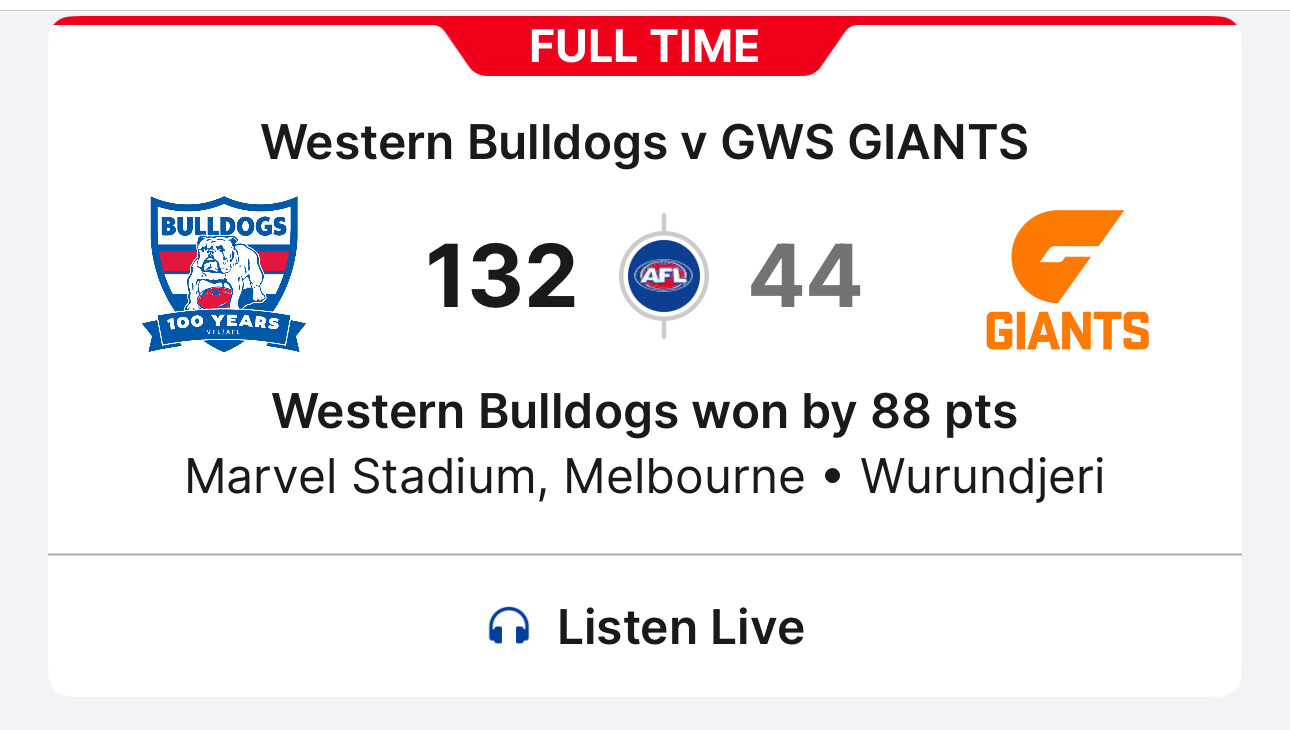1290x730 pixels.
Task: Click the vertical line above AFL badge
Action: click(664, 222)
